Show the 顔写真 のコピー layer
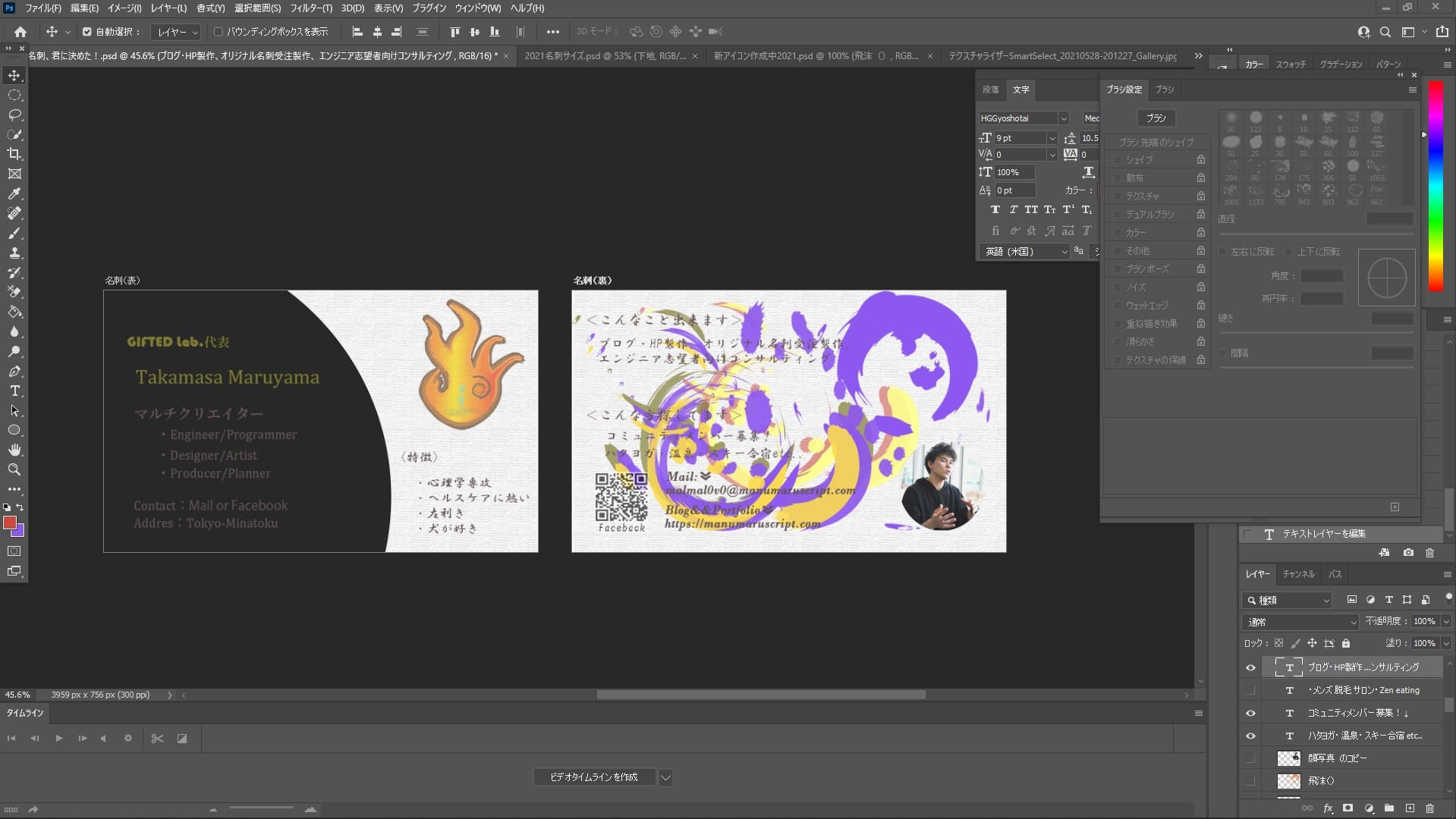The image size is (1456, 819). pyautogui.click(x=1250, y=758)
